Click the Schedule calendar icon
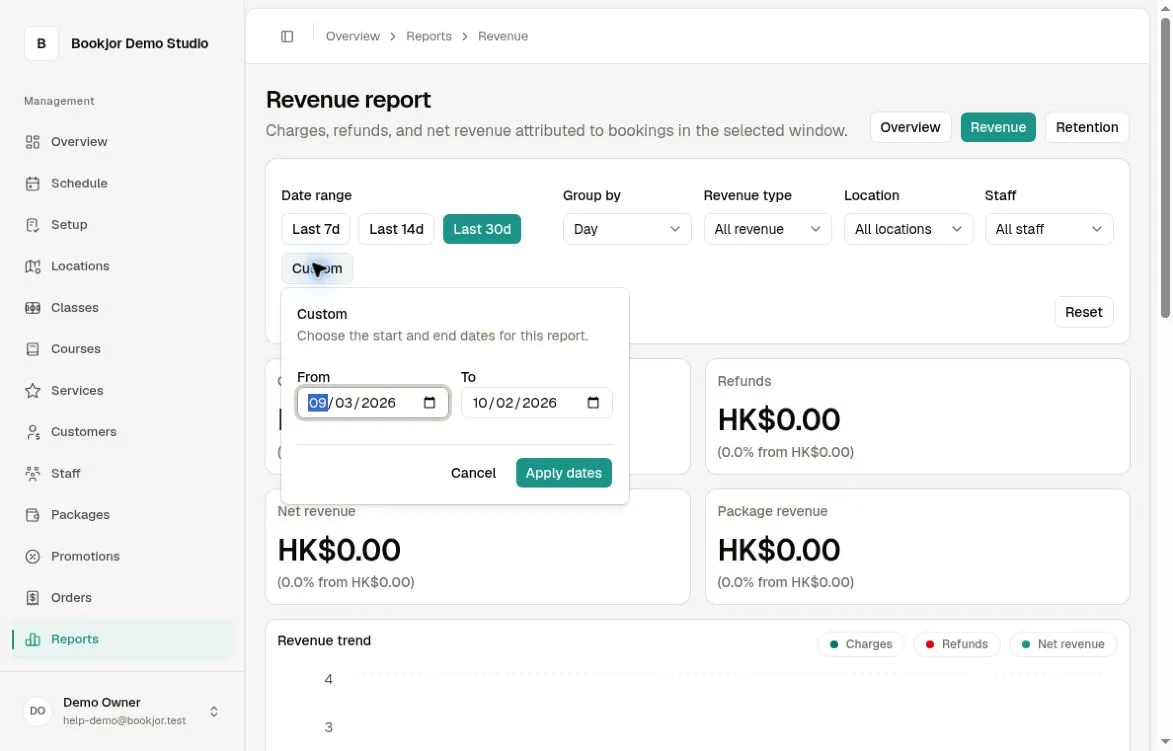Image resolution: width=1173 pixels, height=751 pixels. (x=32, y=183)
